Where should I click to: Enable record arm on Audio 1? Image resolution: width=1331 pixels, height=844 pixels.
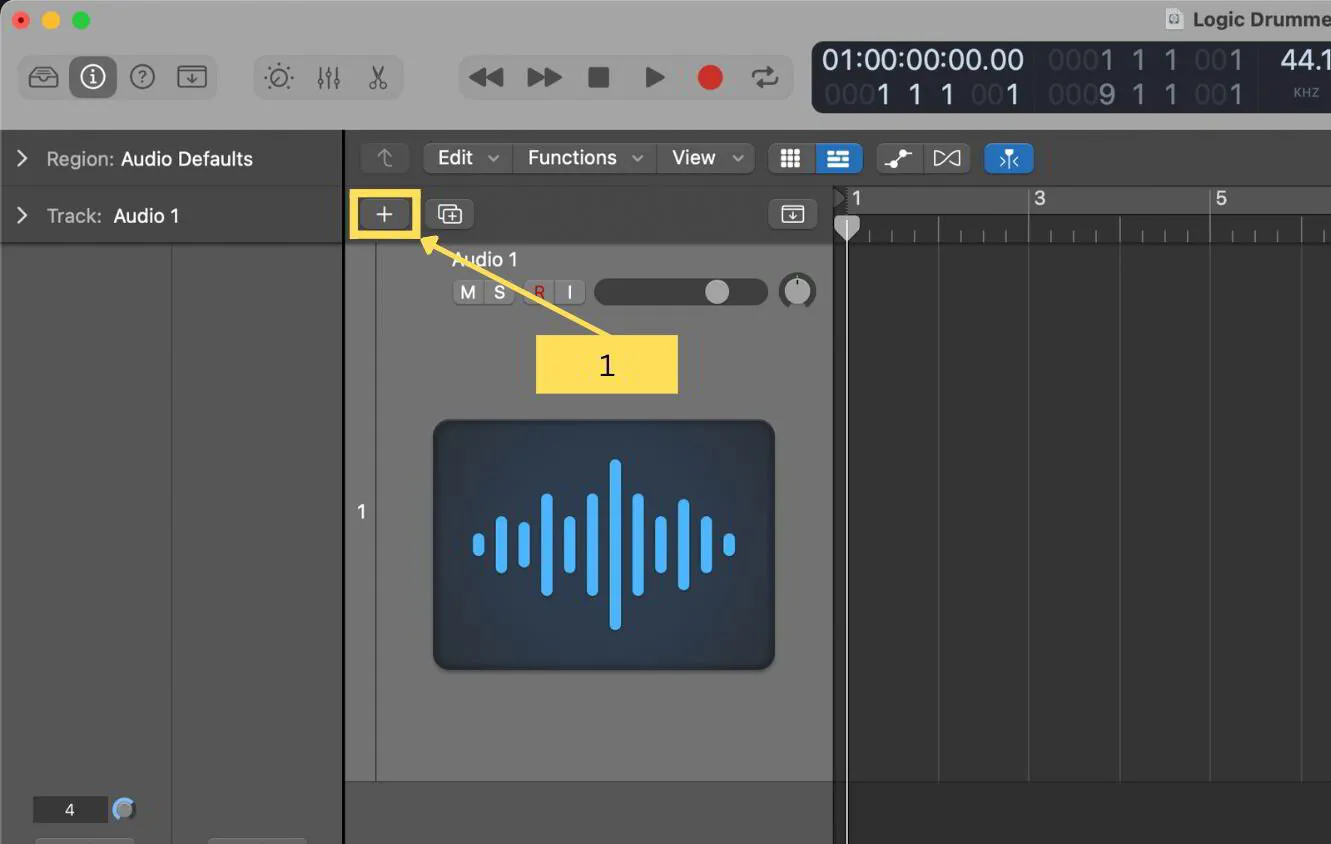[x=538, y=292]
